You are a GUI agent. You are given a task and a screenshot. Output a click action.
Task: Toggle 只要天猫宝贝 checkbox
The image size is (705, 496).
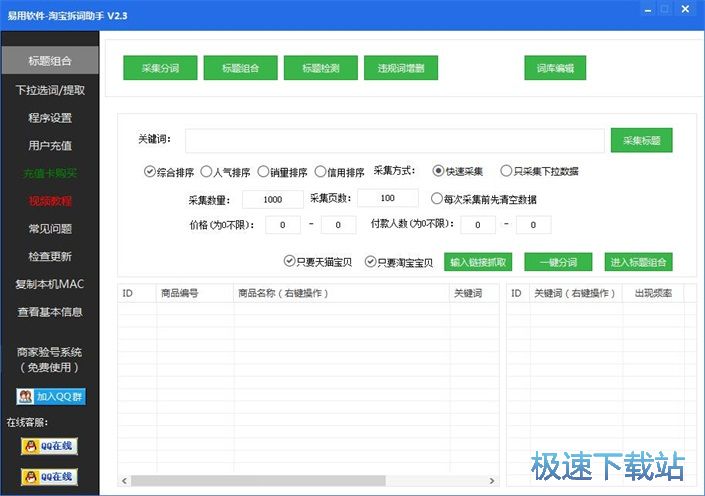coord(318,262)
